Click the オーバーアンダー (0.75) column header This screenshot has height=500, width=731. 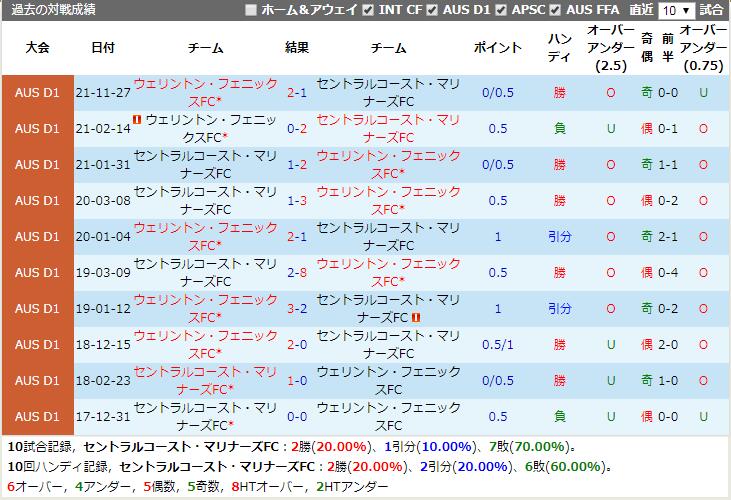pos(703,48)
